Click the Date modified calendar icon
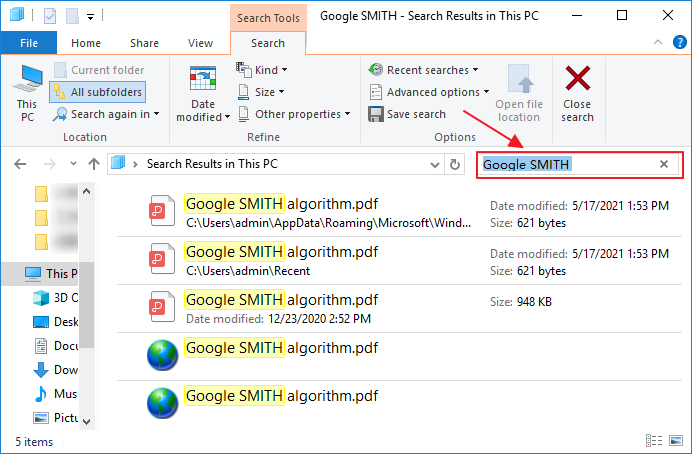 203,79
